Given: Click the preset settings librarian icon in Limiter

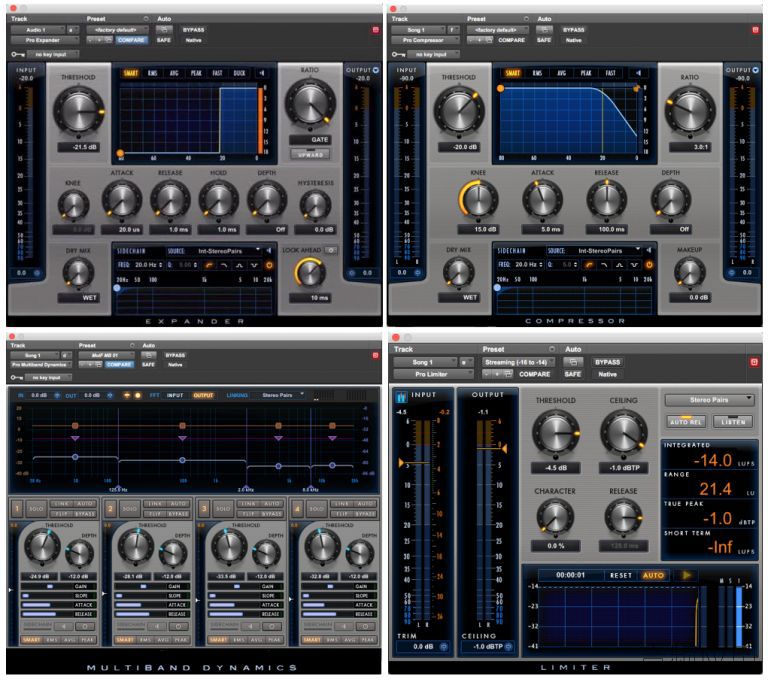Looking at the screenshot, I should (x=508, y=374).
